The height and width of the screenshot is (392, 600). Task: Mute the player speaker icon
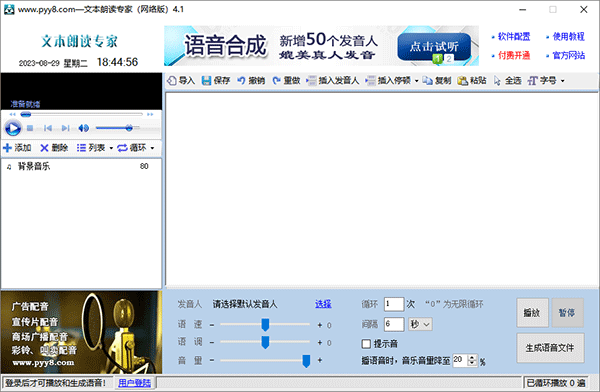pyautogui.click(x=83, y=128)
